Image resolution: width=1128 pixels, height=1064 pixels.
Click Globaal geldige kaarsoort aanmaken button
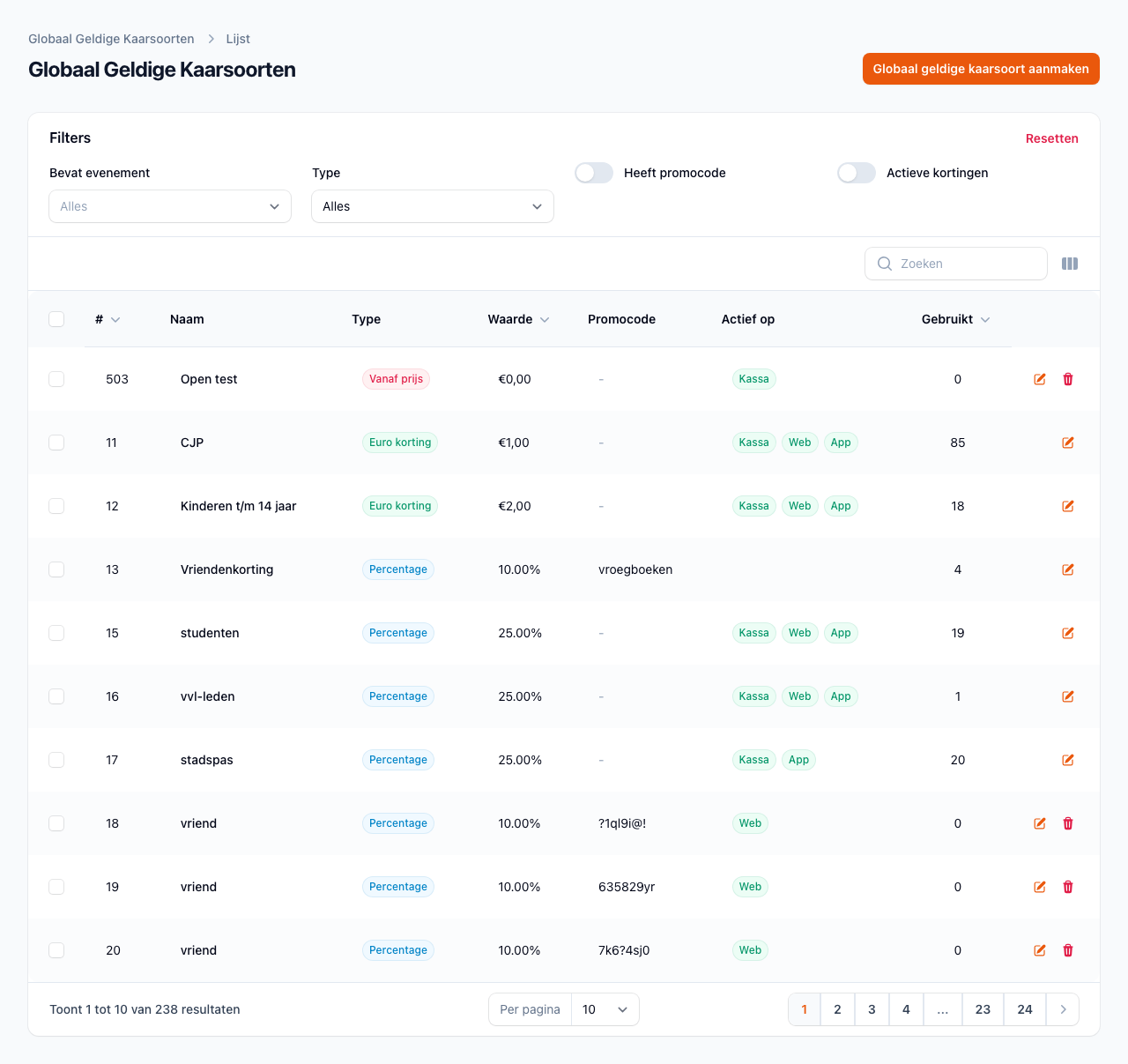981,69
